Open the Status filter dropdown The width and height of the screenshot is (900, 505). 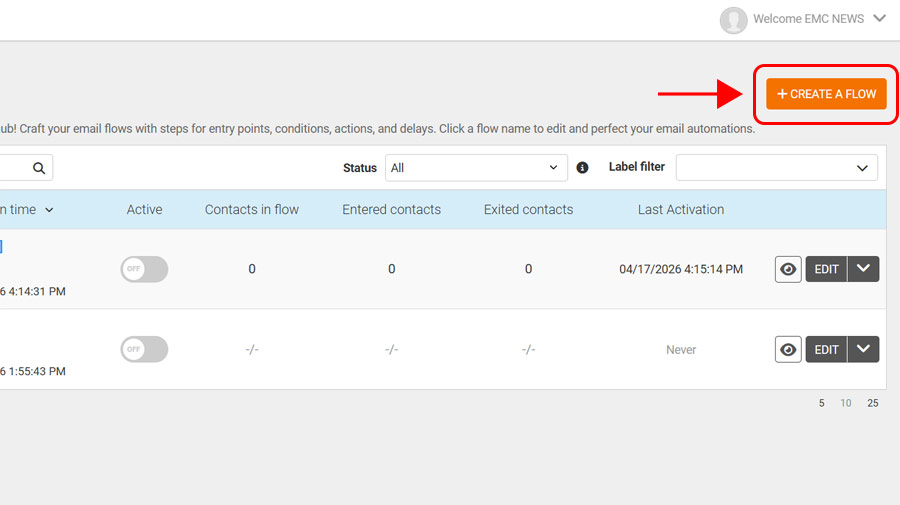click(x=476, y=168)
